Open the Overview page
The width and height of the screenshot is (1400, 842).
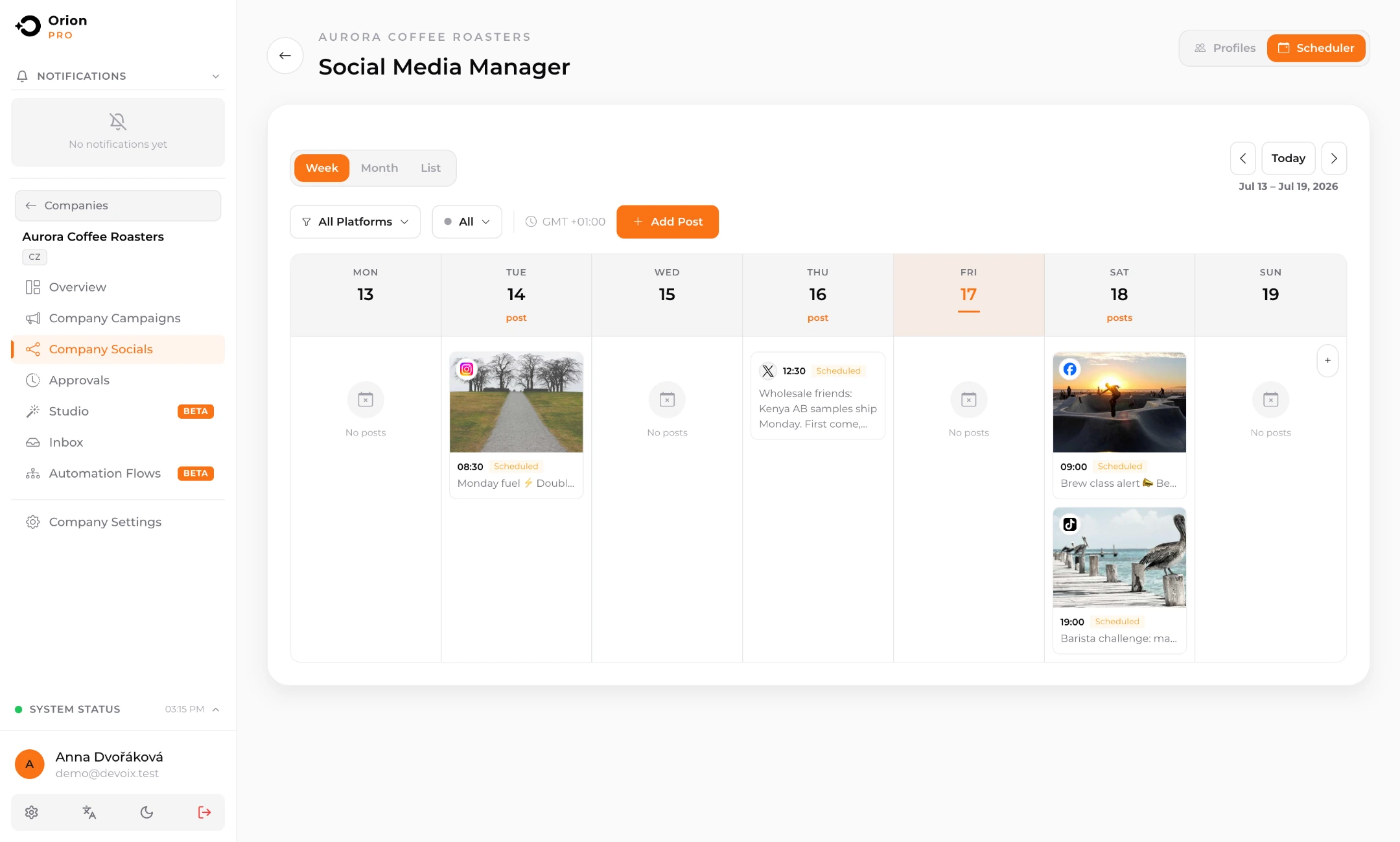(x=118, y=287)
